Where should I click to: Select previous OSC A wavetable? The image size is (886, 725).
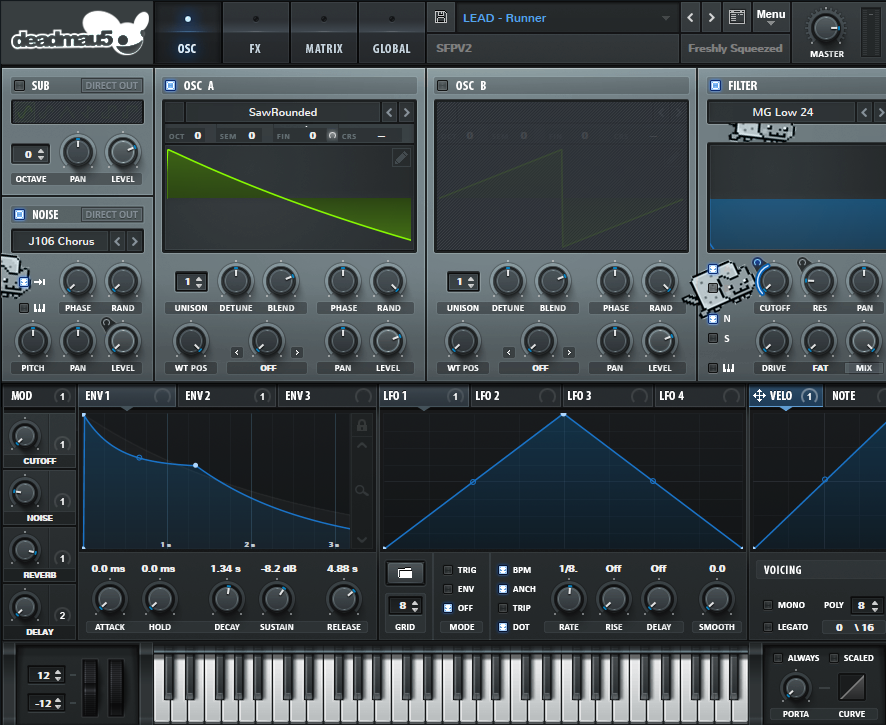pos(389,112)
